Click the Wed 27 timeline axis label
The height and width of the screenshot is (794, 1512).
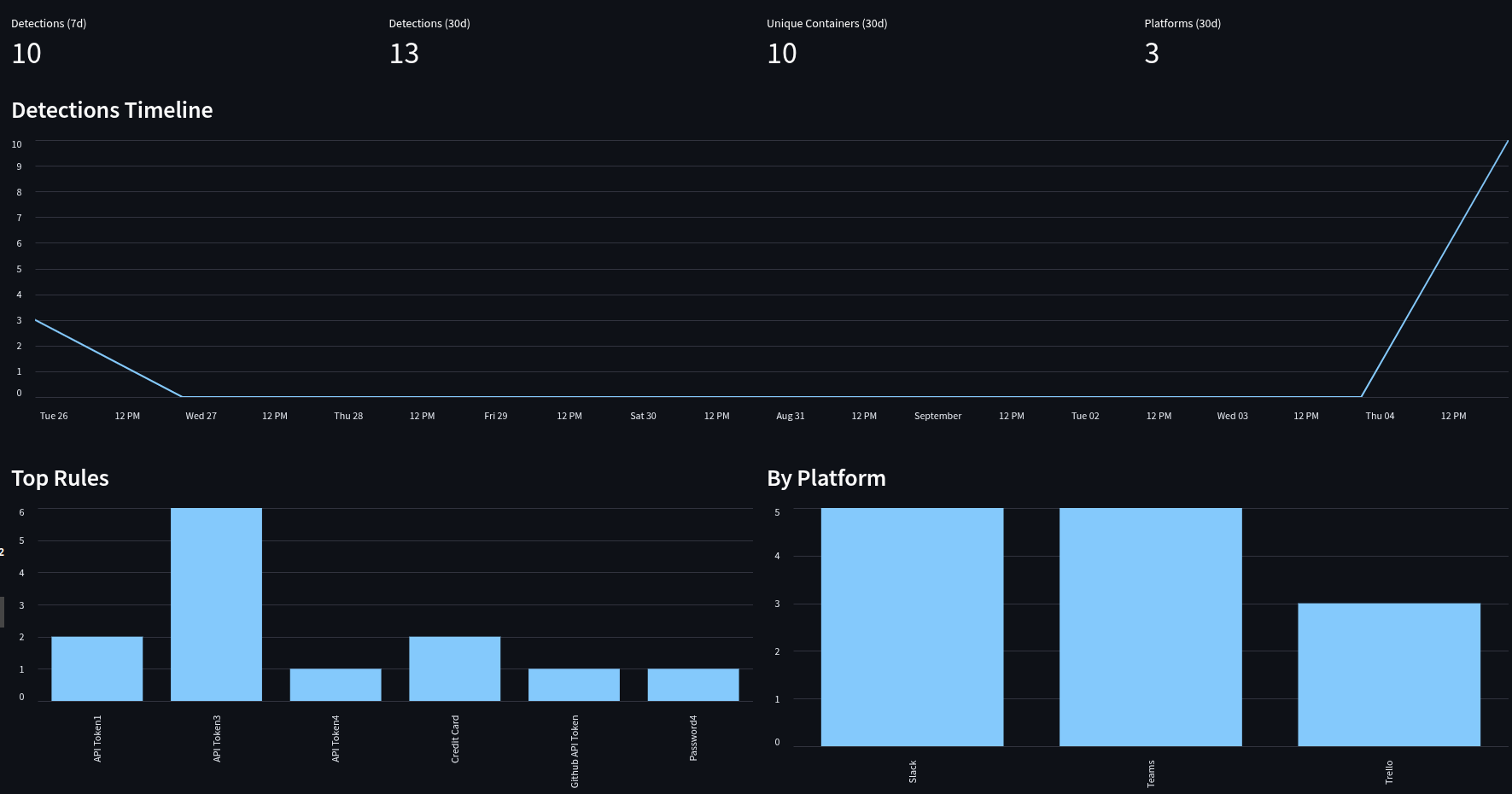point(201,416)
